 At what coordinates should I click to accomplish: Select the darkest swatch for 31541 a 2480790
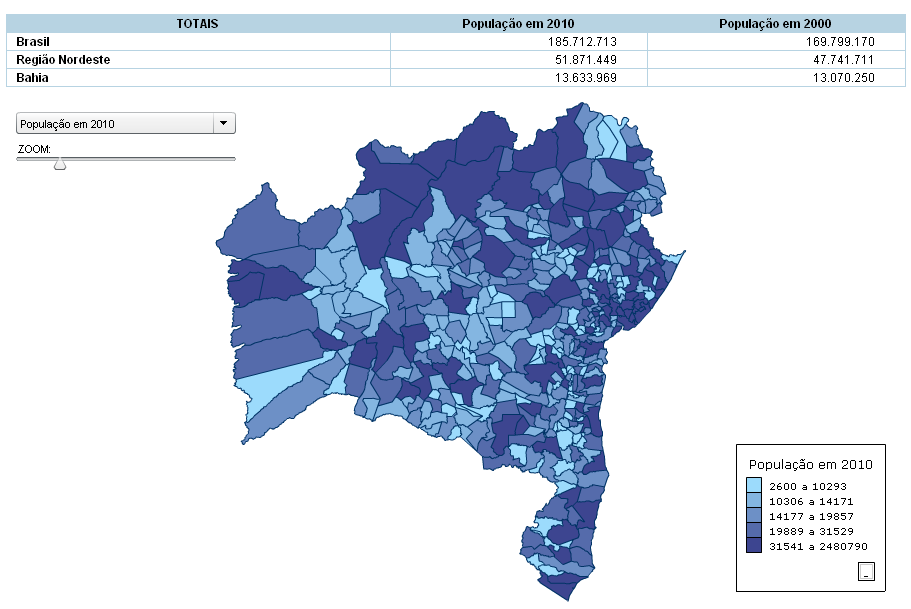coord(754,546)
